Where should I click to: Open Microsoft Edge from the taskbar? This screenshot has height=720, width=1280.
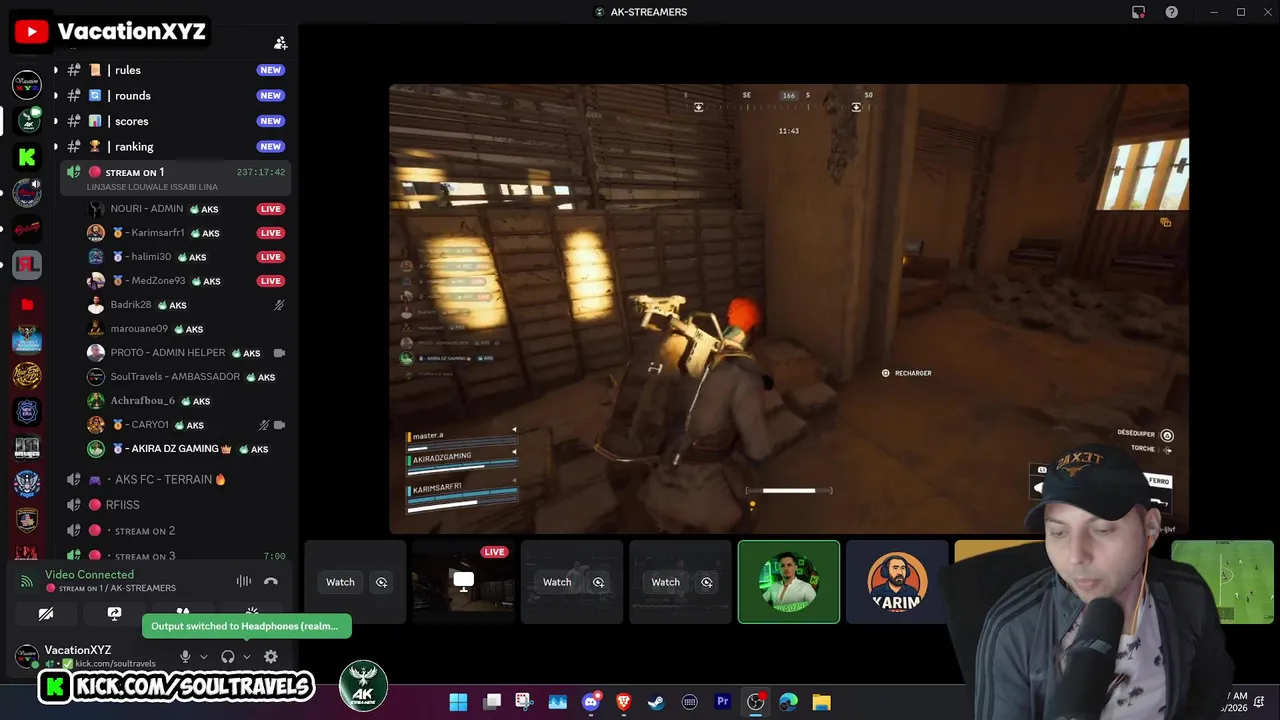788,702
